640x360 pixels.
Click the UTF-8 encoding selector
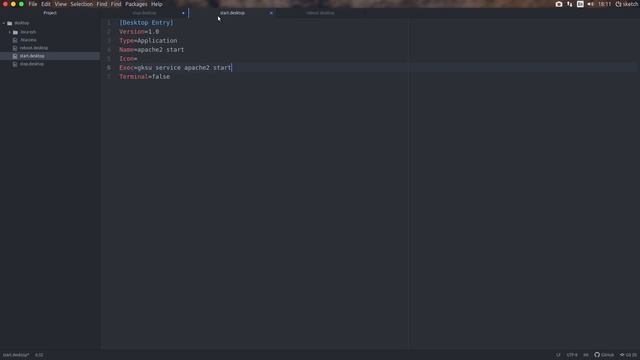[x=572, y=355]
